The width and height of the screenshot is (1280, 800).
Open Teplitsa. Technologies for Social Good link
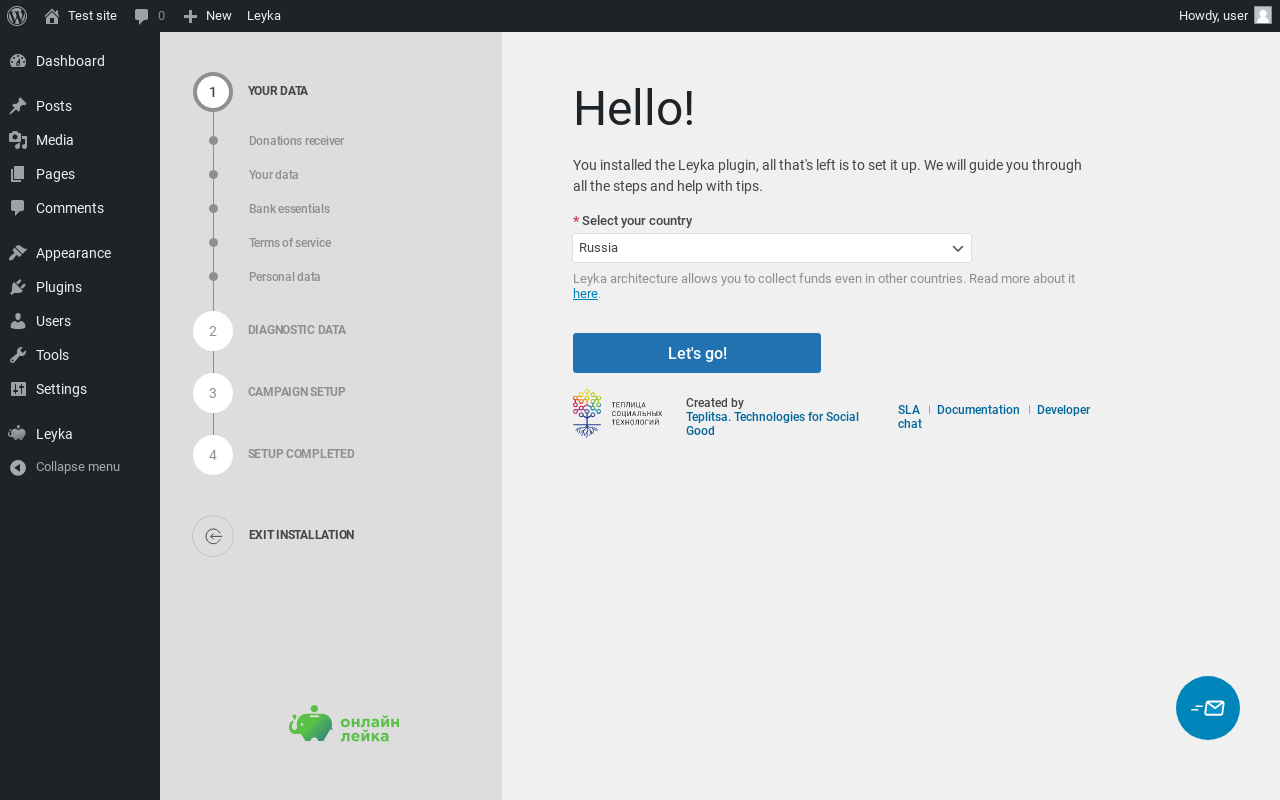pos(772,424)
